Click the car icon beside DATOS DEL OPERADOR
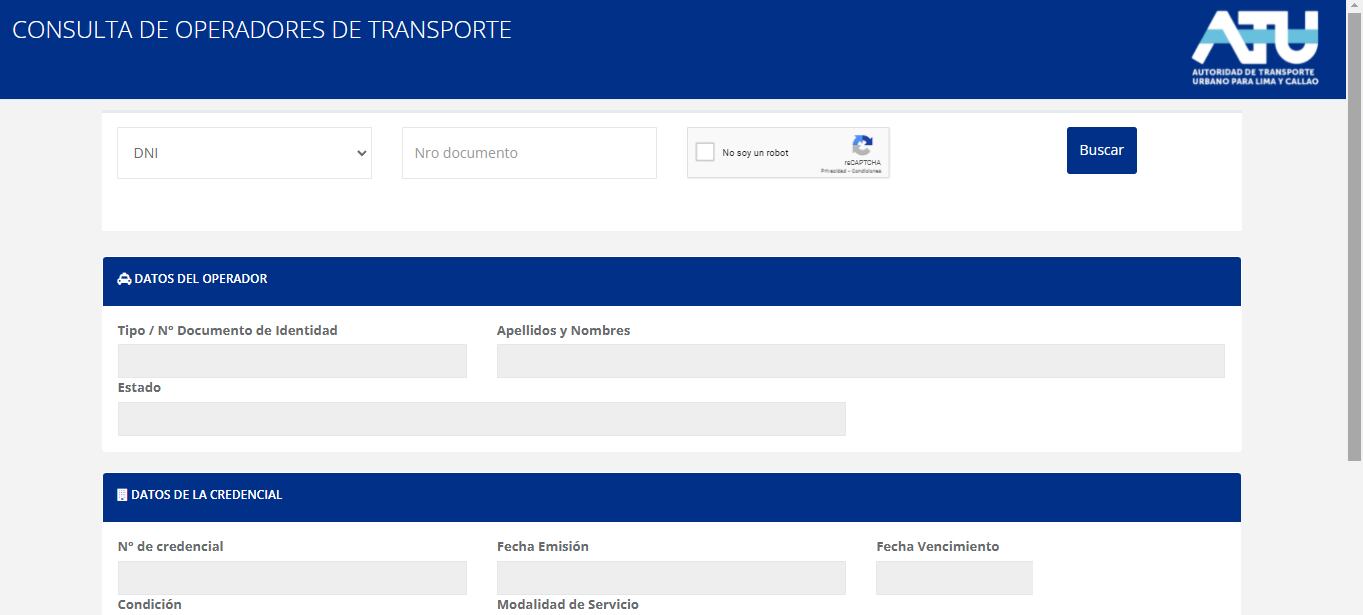 click(x=123, y=278)
